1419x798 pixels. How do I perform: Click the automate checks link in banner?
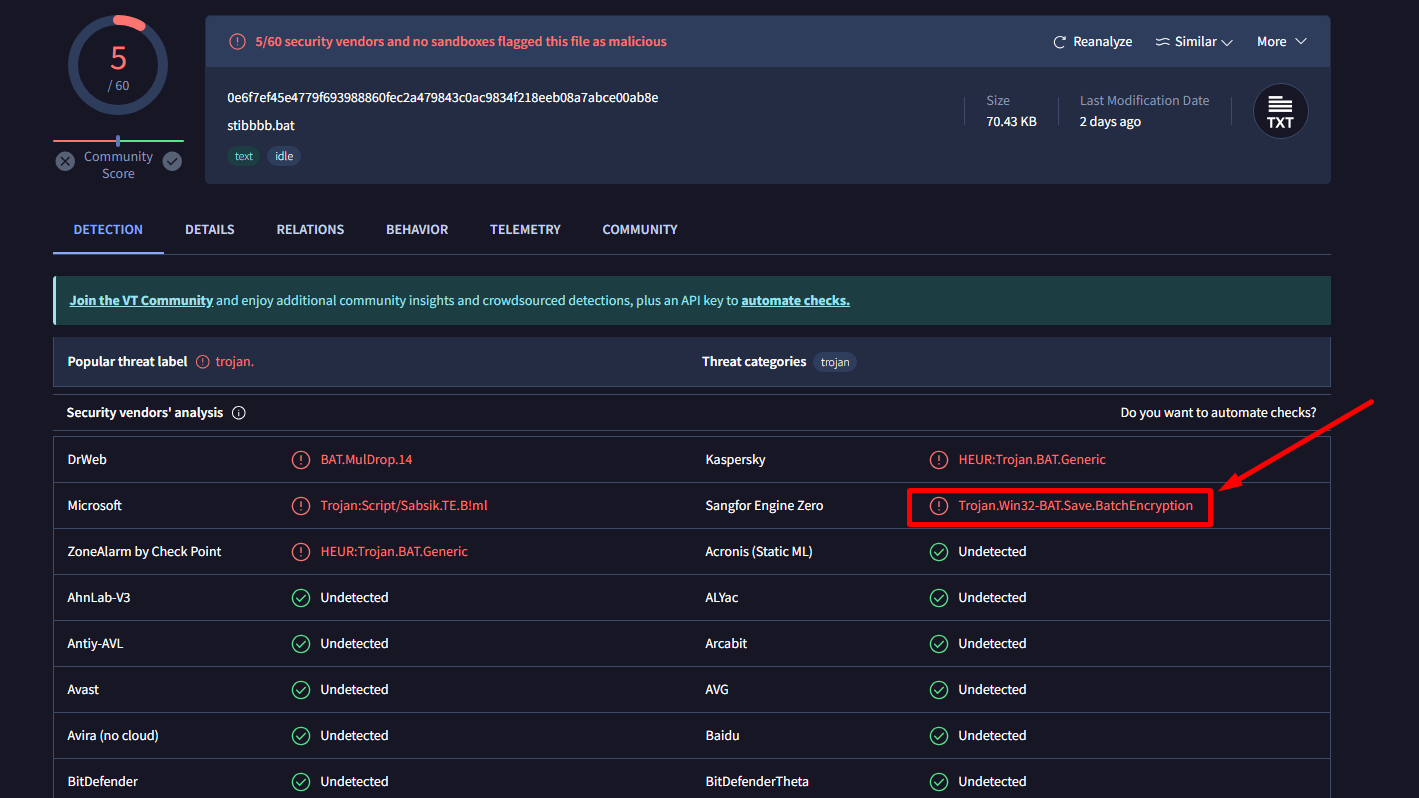(x=795, y=300)
